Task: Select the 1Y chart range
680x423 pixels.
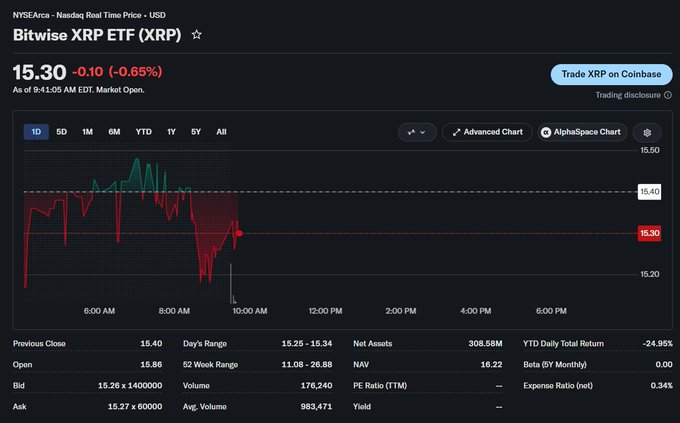Action: (171, 132)
